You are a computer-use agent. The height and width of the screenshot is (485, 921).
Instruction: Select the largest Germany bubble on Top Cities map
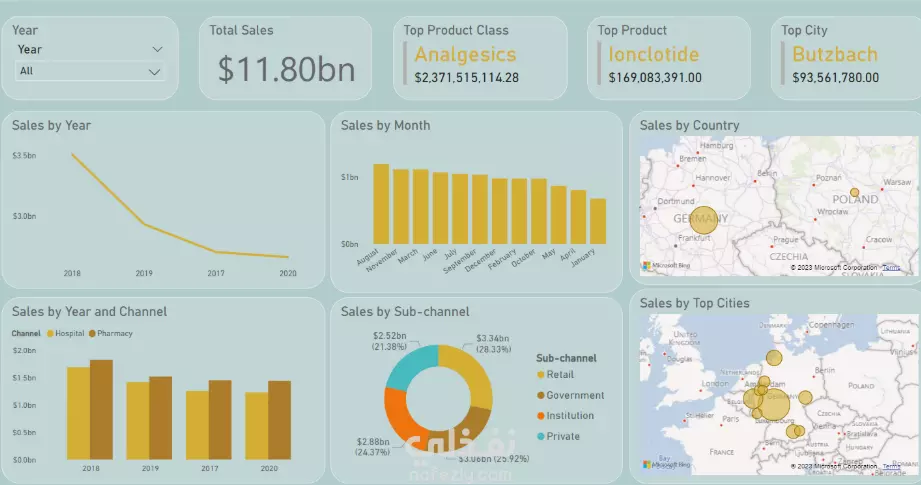tap(774, 405)
